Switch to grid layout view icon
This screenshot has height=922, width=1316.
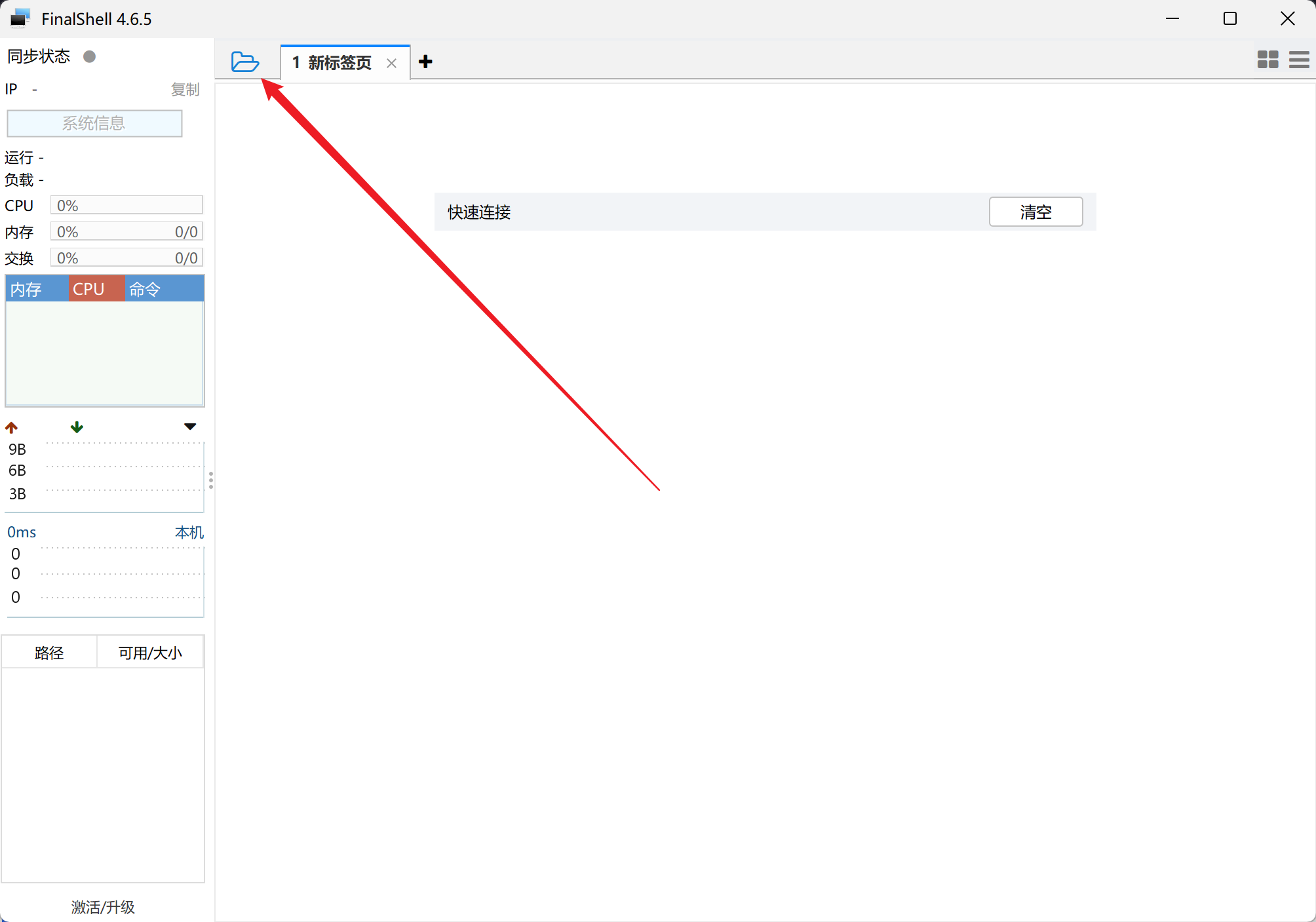pyautogui.click(x=1268, y=60)
